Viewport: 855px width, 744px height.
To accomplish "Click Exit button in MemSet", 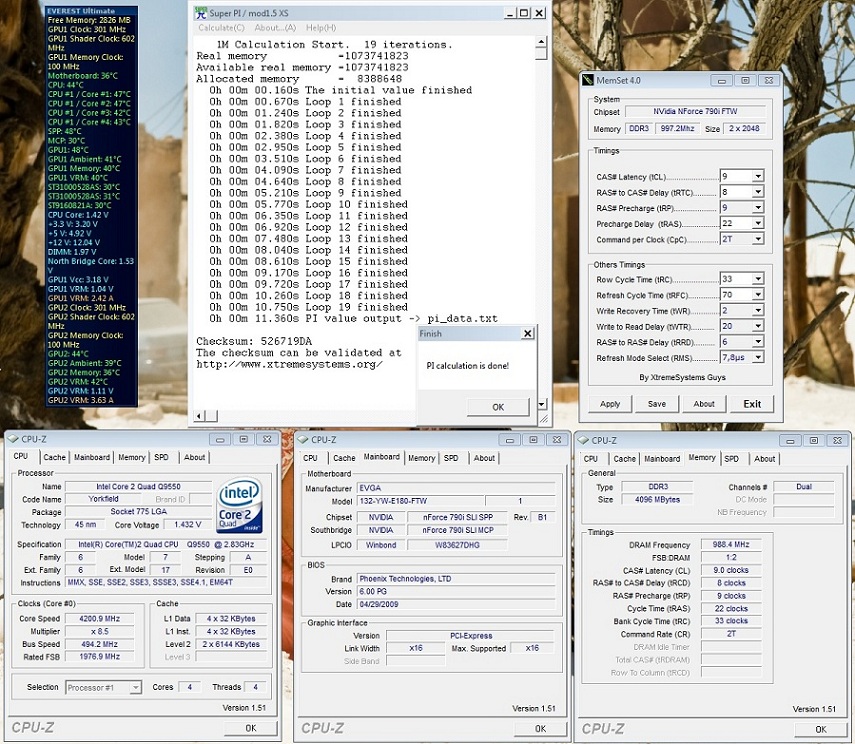I will coord(752,404).
